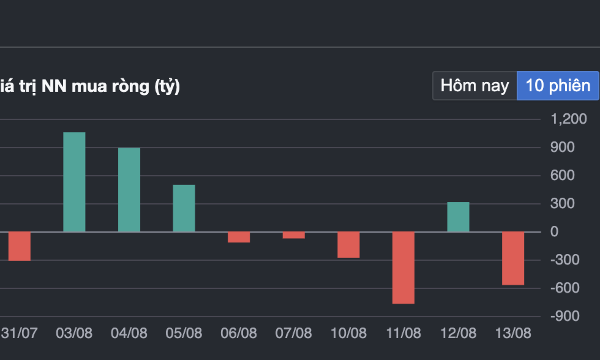Screen dimensions: 600x360
Task: Click the zero axis label
Action: click(554, 232)
